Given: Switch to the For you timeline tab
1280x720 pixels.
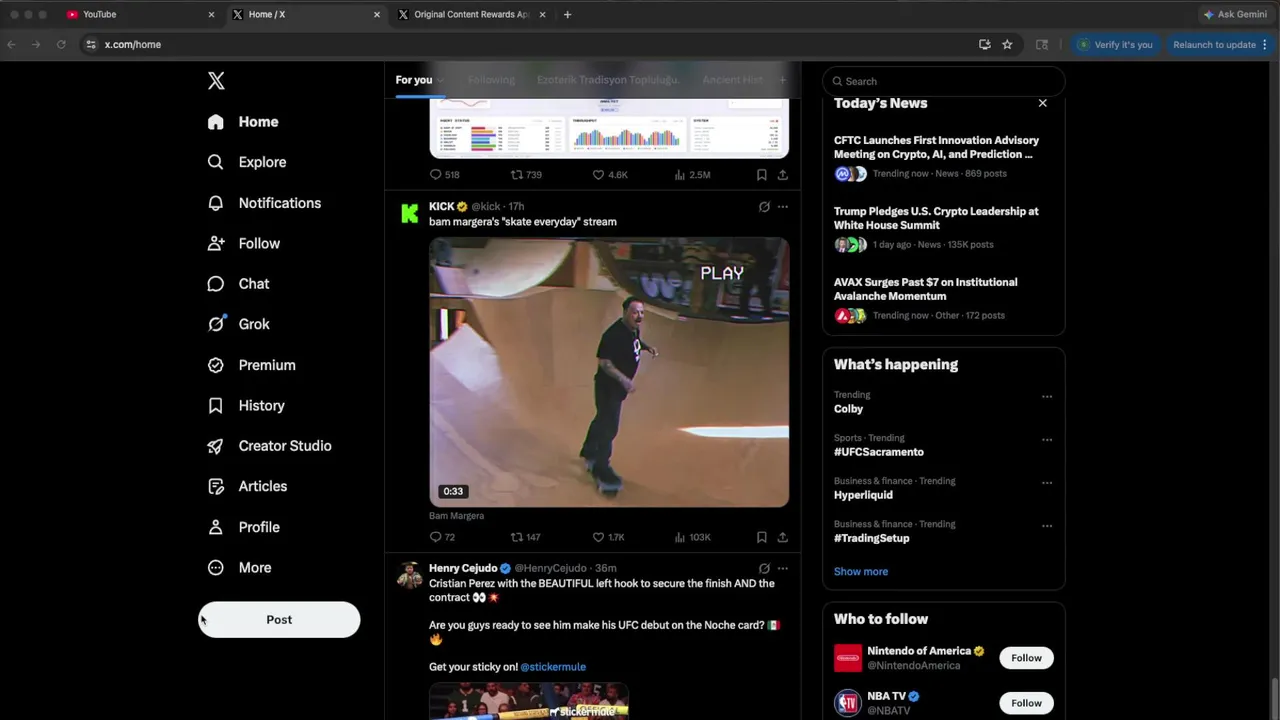Looking at the screenshot, I should tap(414, 80).
